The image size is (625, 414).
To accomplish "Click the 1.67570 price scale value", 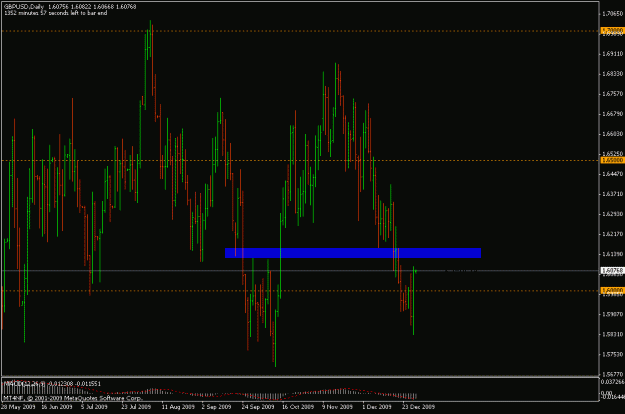I will pyautogui.click(x=613, y=94).
